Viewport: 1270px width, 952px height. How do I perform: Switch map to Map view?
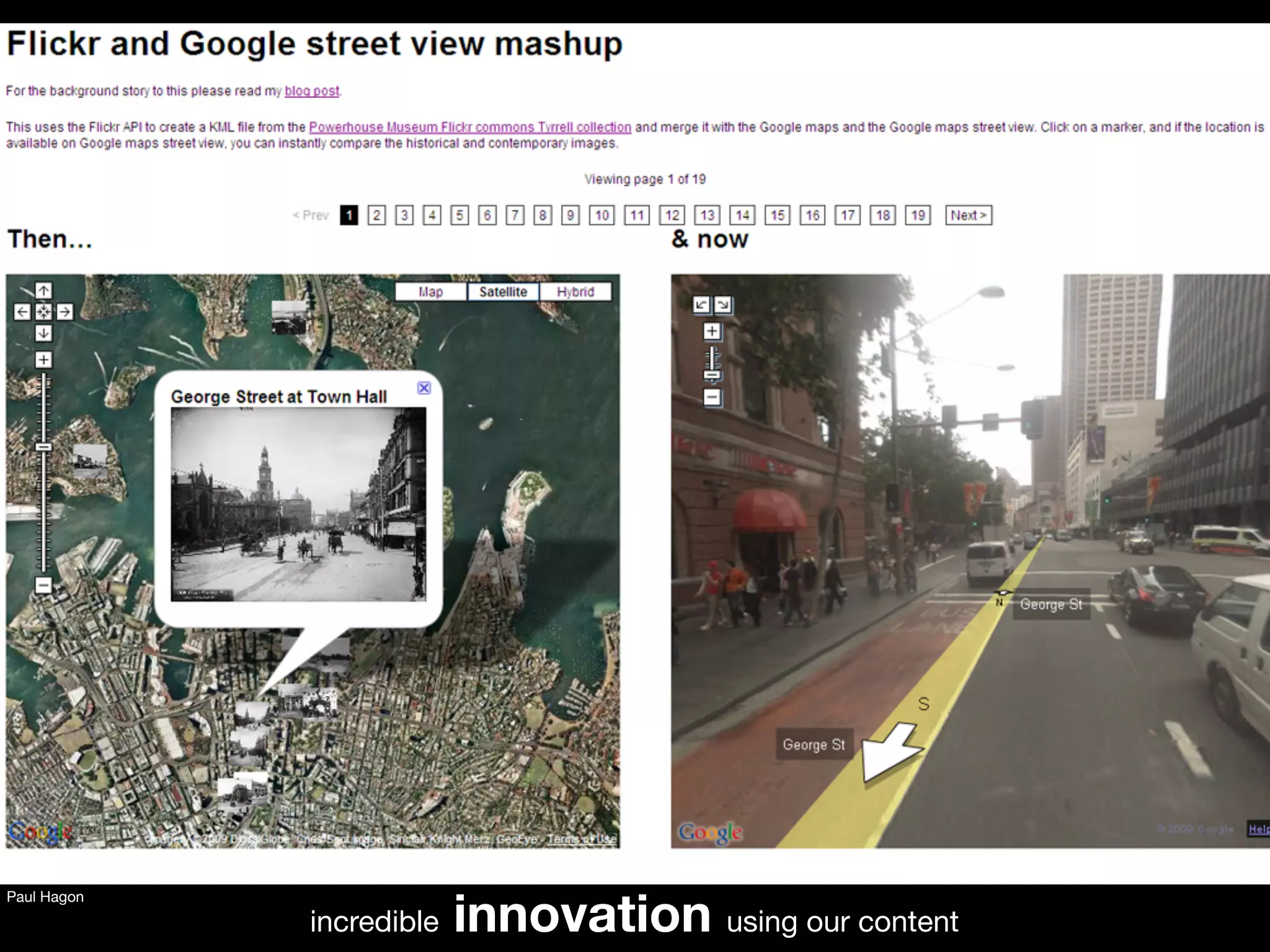[x=430, y=292]
